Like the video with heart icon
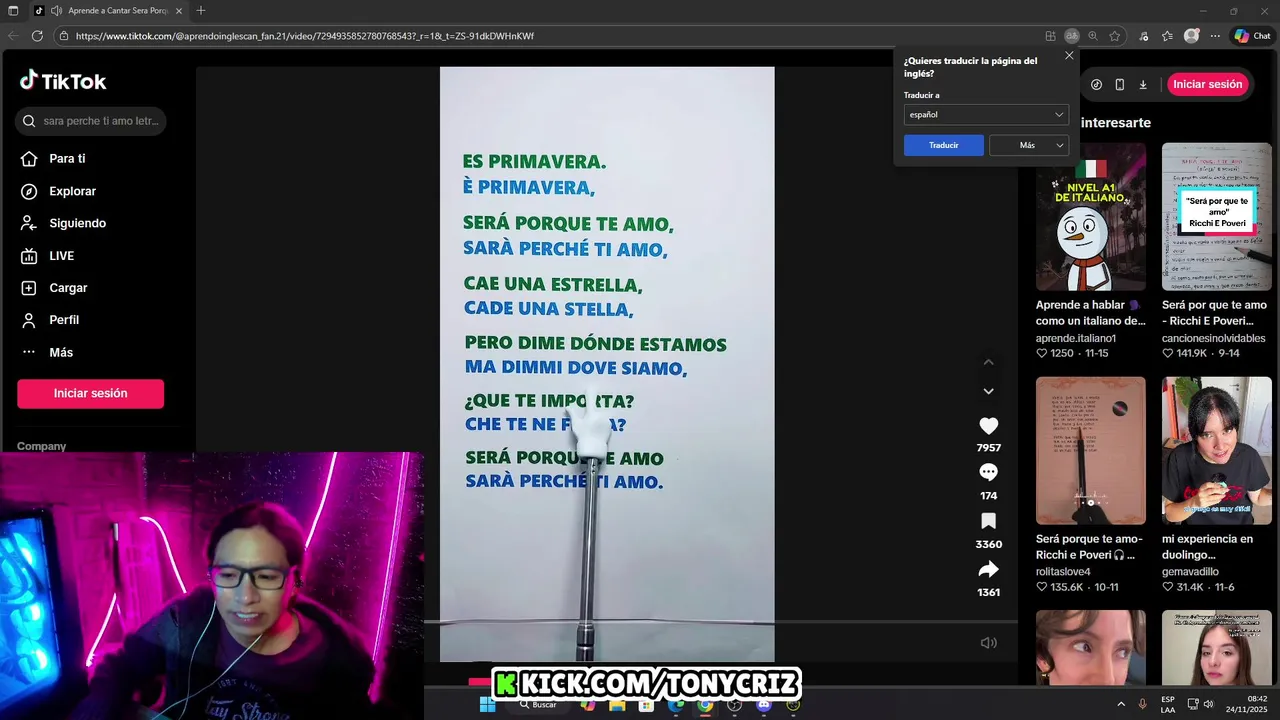This screenshot has width=1280, height=720. point(988,426)
